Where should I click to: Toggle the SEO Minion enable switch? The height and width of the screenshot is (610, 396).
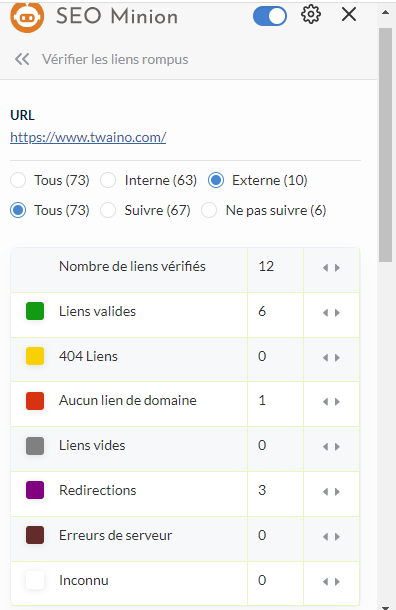270,16
